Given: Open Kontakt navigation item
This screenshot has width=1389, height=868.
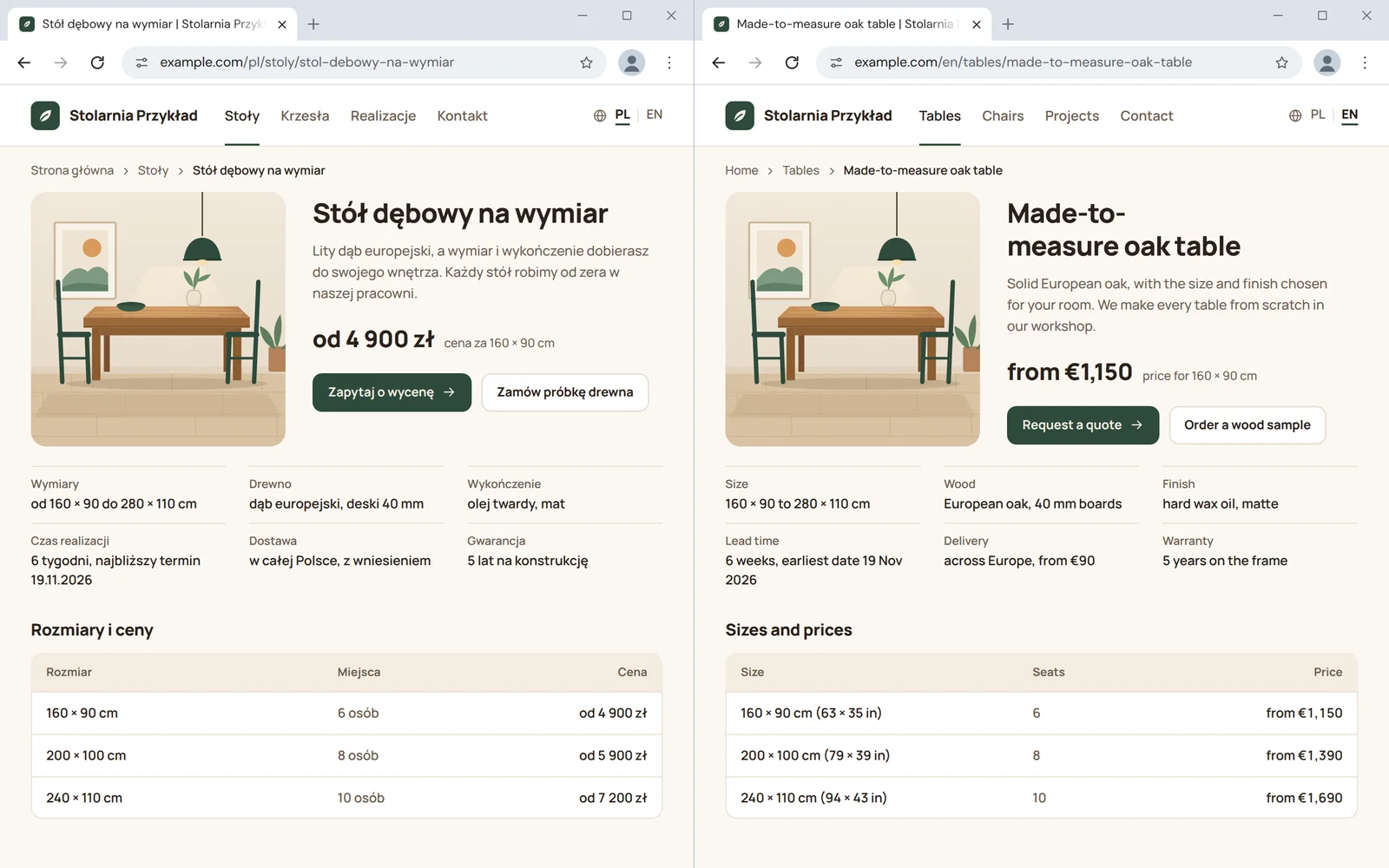Looking at the screenshot, I should tap(462, 115).
